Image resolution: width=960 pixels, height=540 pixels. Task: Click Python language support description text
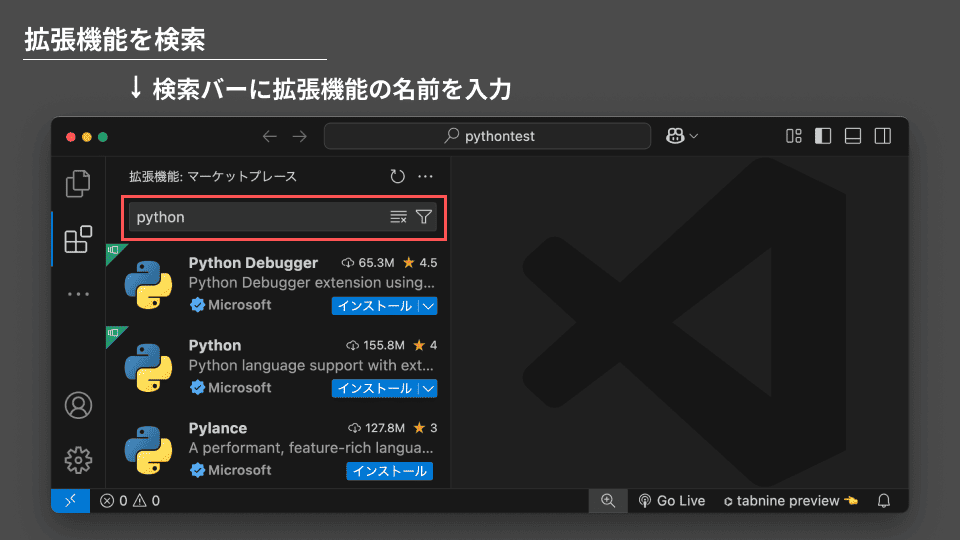click(x=311, y=366)
